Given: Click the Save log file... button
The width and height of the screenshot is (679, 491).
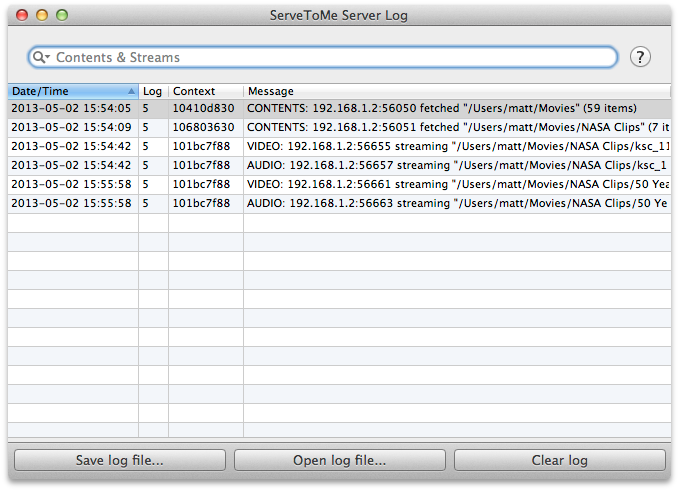Looking at the screenshot, I should [x=120, y=460].
